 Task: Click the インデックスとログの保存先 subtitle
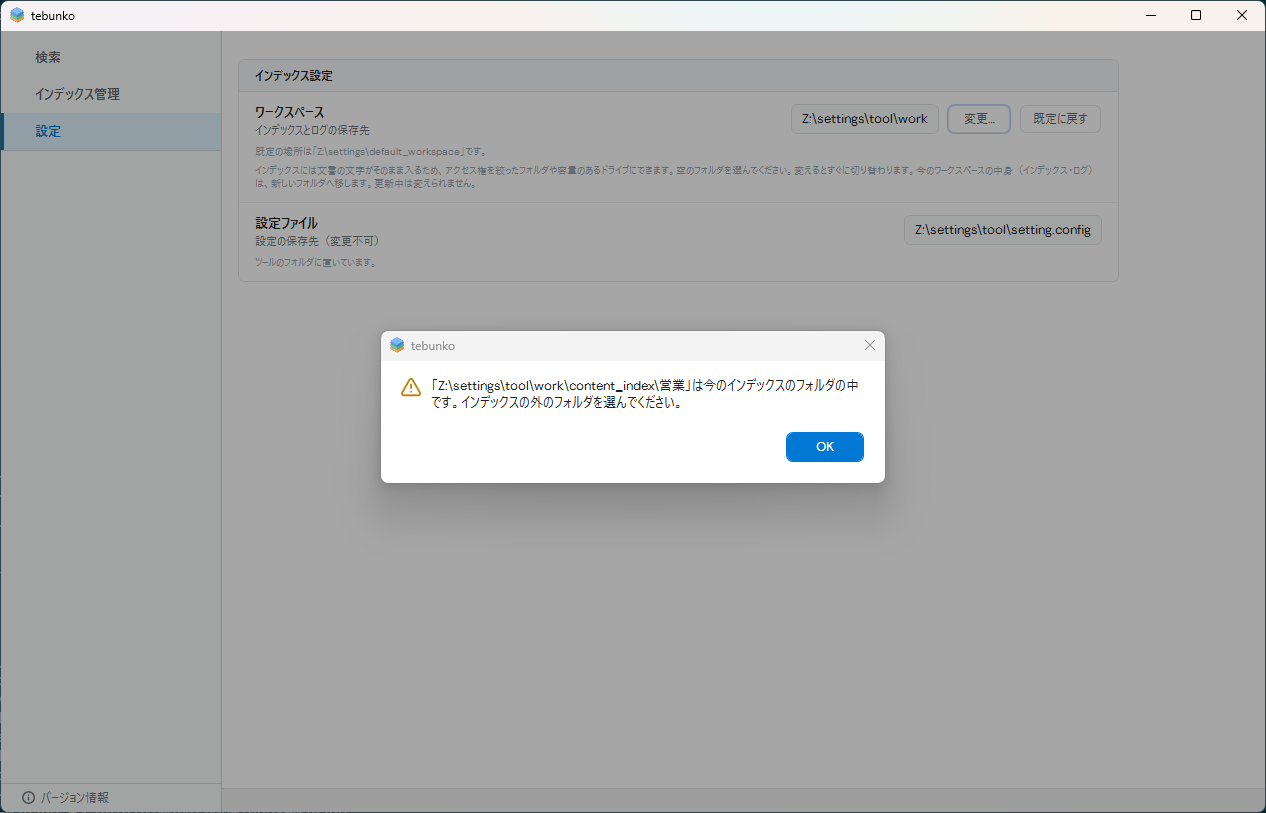coord(312,130)
